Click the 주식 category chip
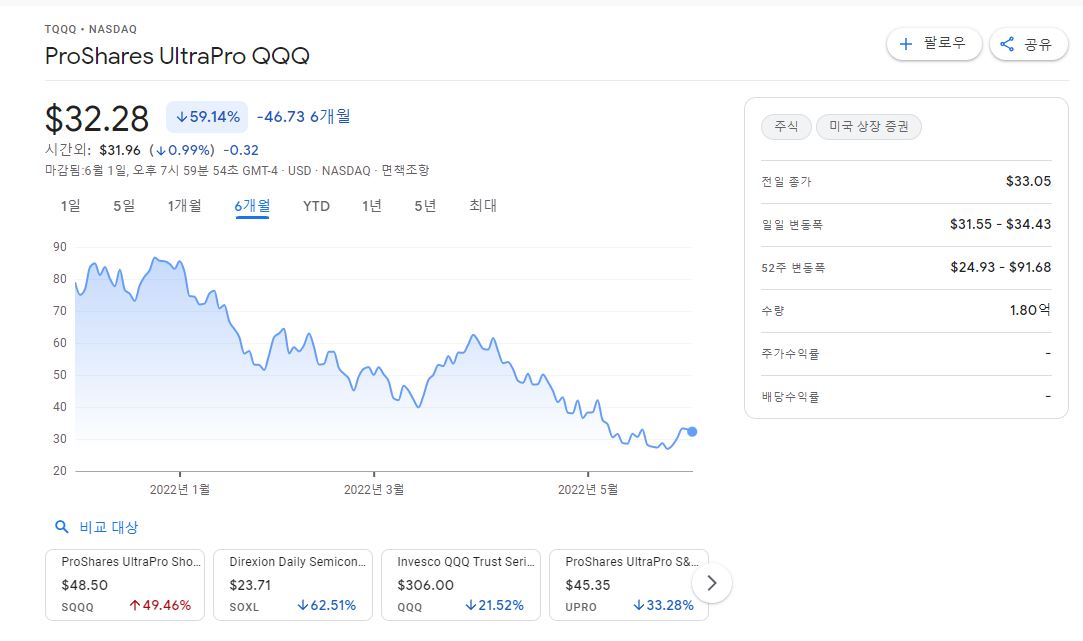1083x641 pixels. click(x=786, y=126)
